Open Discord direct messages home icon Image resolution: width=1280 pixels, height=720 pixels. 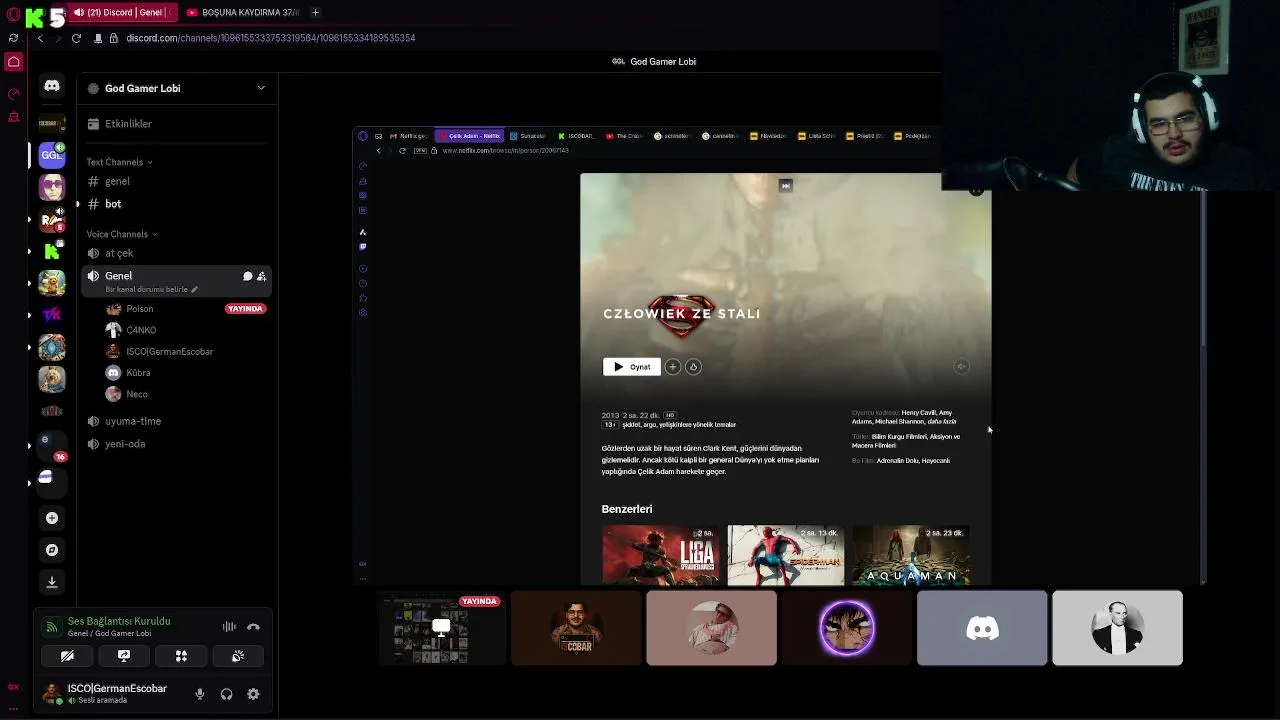(x=52, y=86)
